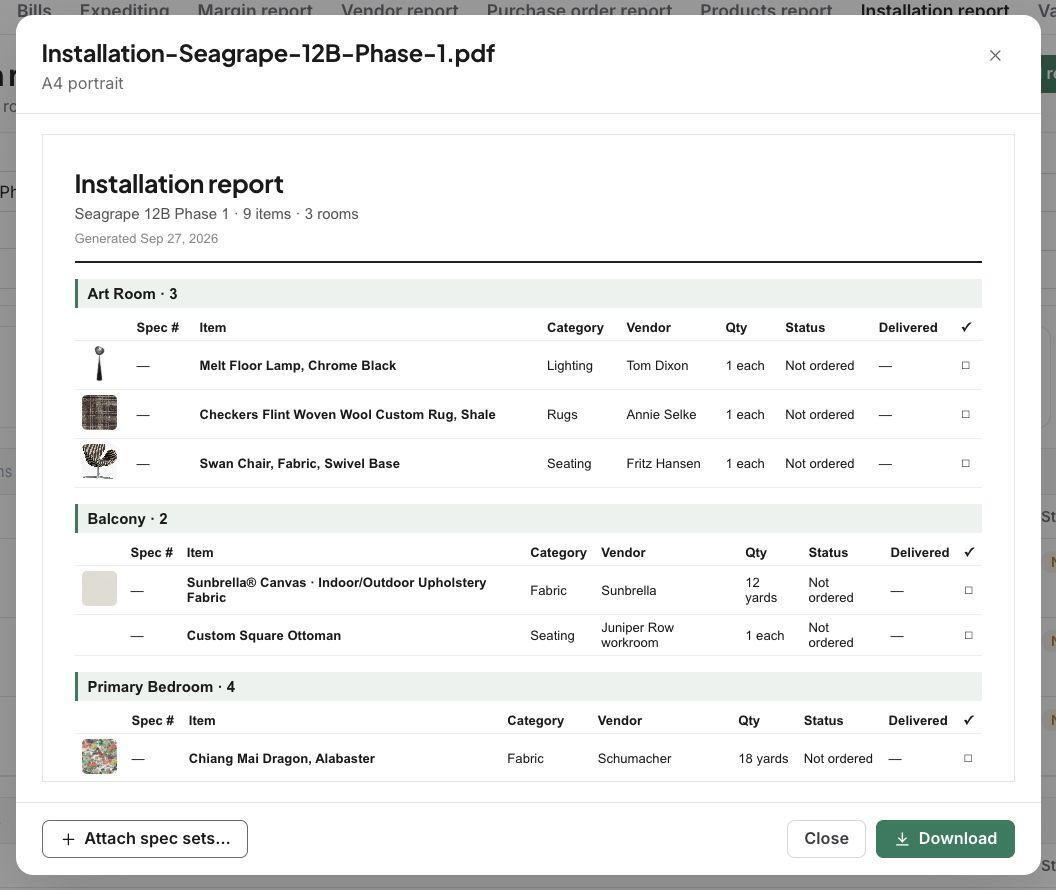Viewport: 1056px width, 890px height.
Task: Click Rugs category cell
Action: point(562,415)
